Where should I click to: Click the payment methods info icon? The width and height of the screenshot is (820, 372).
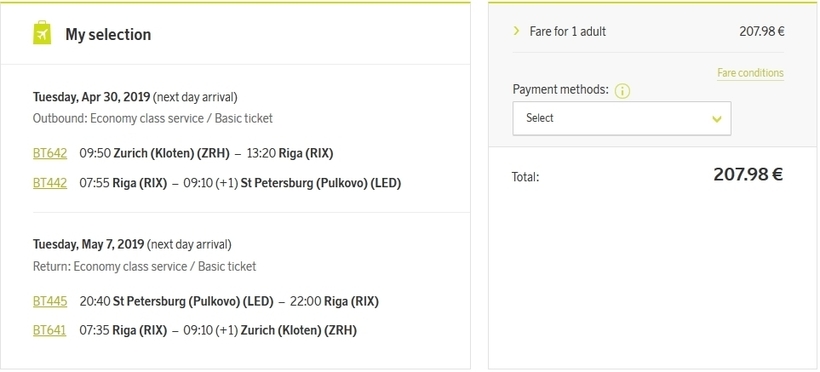click(x=622, y=91)
